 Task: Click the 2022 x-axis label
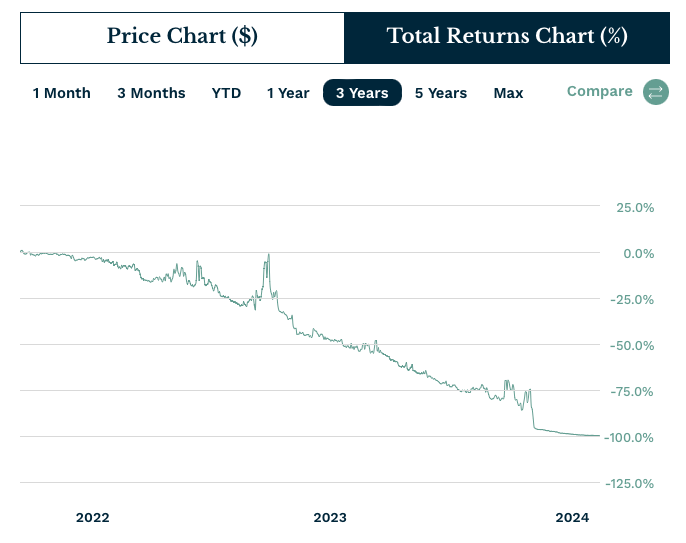coord(92,517)
